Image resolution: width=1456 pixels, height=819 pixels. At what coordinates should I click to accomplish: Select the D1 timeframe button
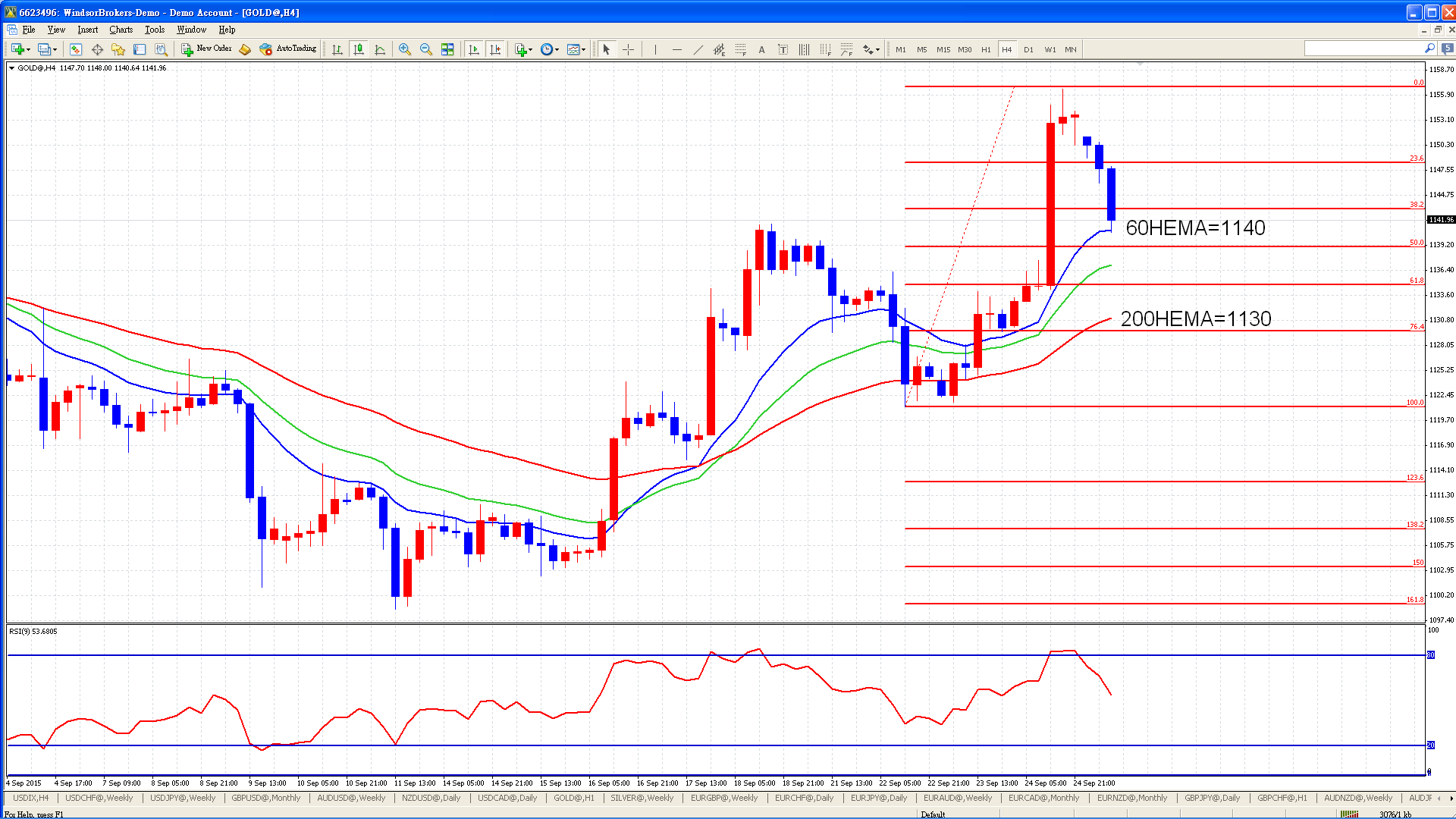[1028, 49]
